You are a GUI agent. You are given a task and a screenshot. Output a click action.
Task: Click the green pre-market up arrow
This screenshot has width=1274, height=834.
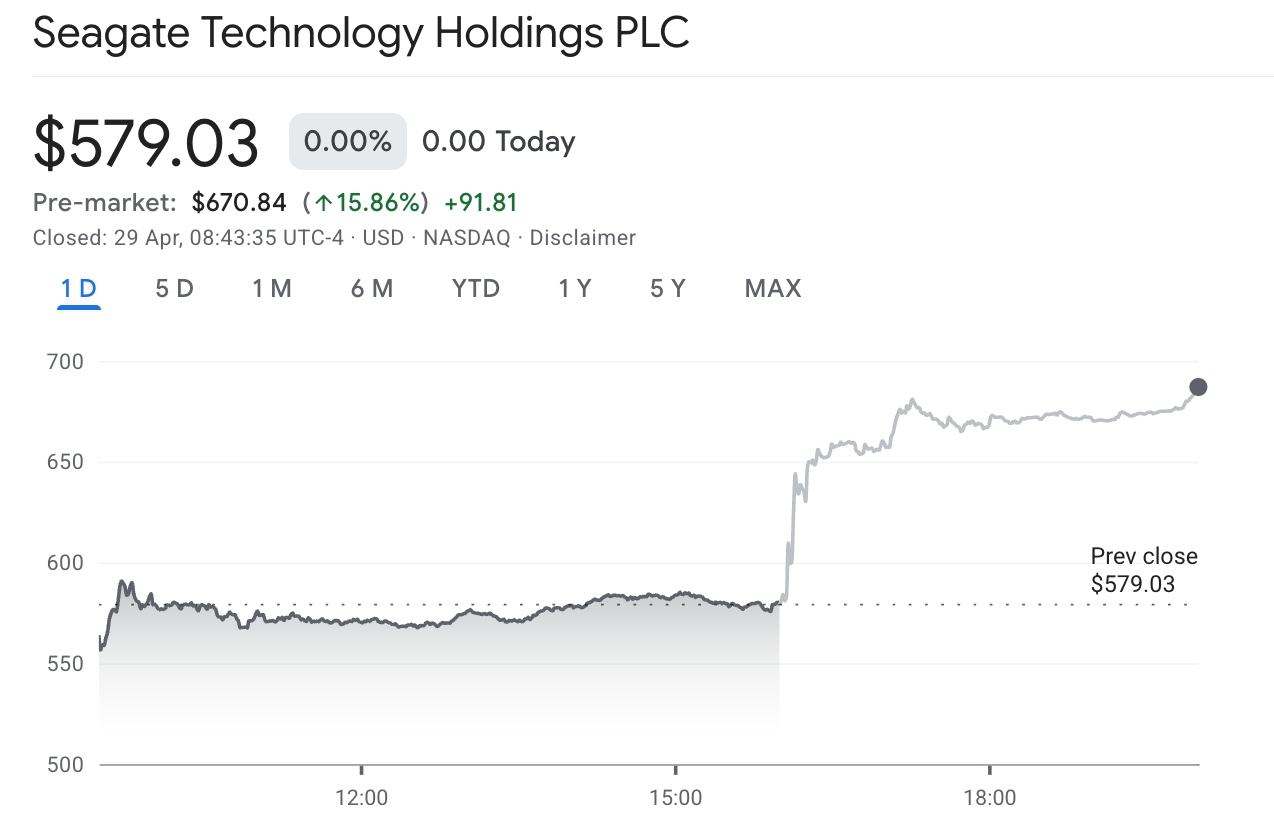click(x=323, y=203)
